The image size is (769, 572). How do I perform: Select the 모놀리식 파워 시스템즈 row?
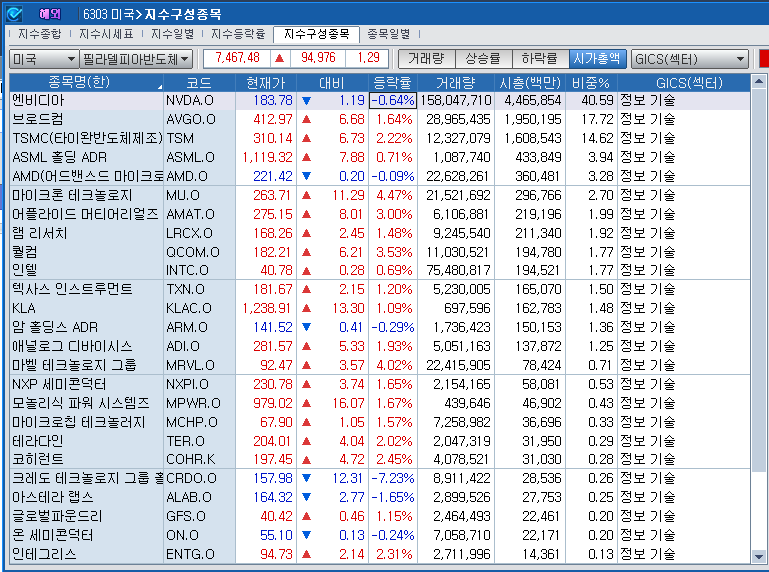[x=380, y=403]
